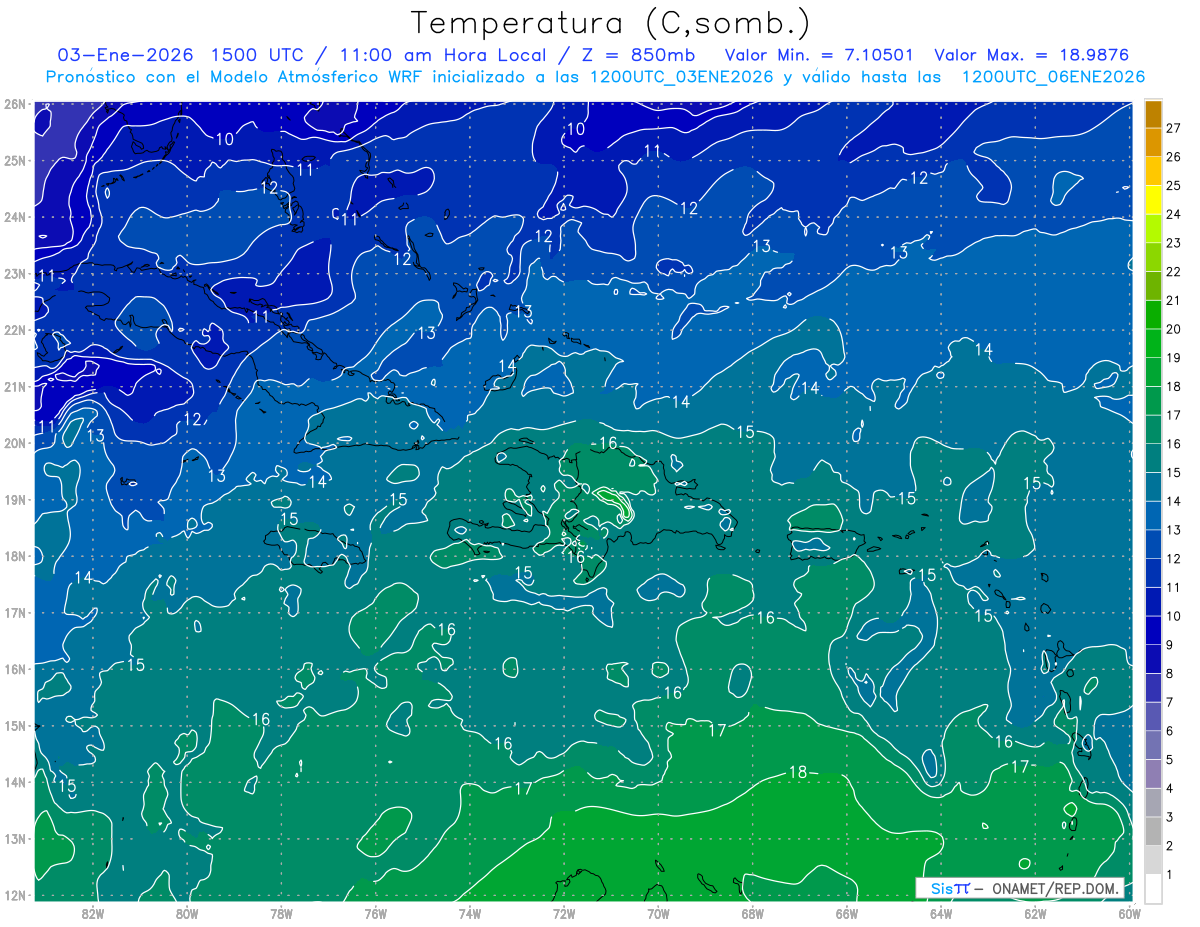Viewport: 1200px width, 927px height.
Task: Click the '74W' longitude axis label
Action: coord(470,913)
